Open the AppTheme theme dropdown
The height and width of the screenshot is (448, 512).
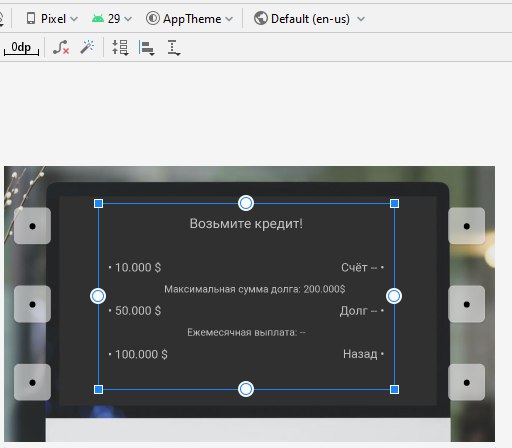point(189,19)
